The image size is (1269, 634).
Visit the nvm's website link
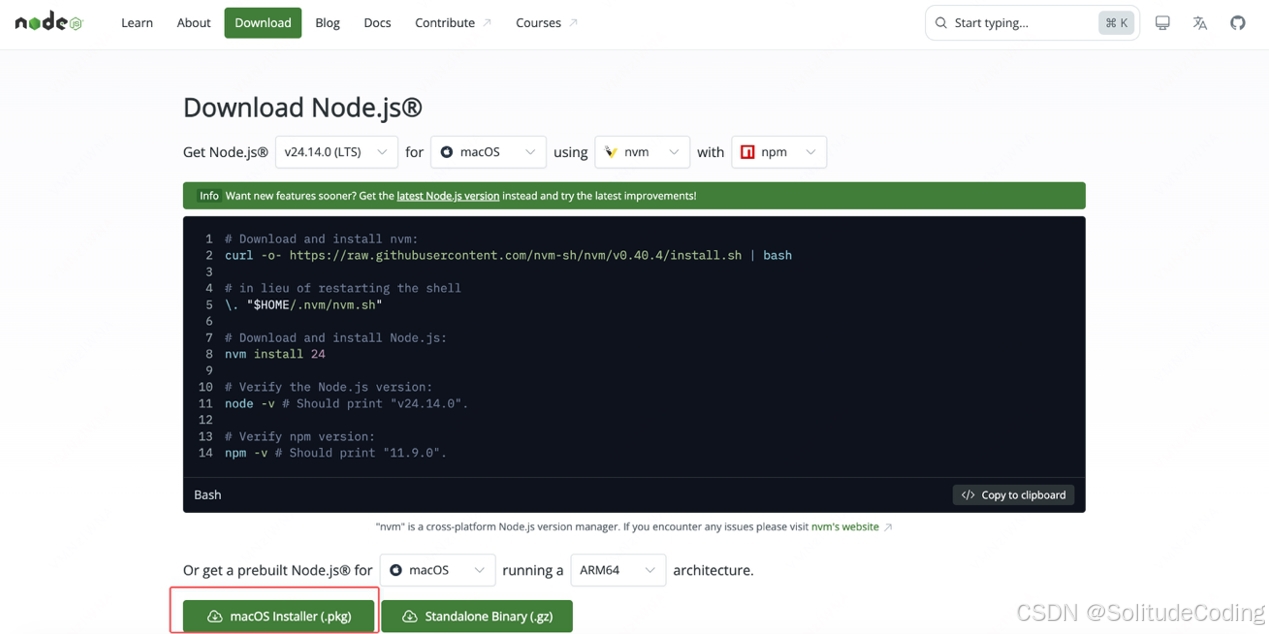pyautogui.click(x=845, y=527)
